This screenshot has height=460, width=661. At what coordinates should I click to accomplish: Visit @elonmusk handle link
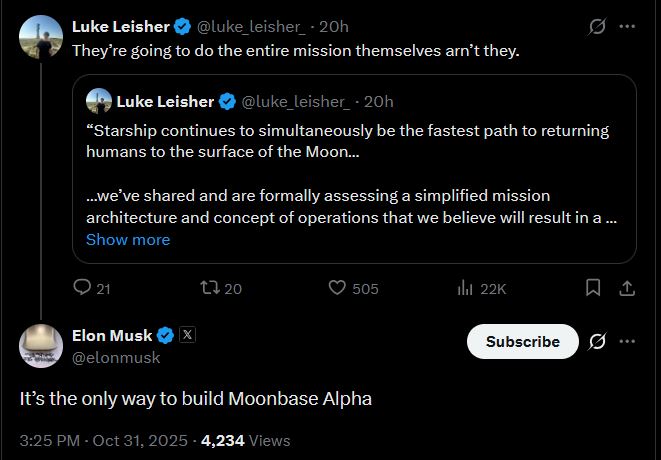pos(116,358)
